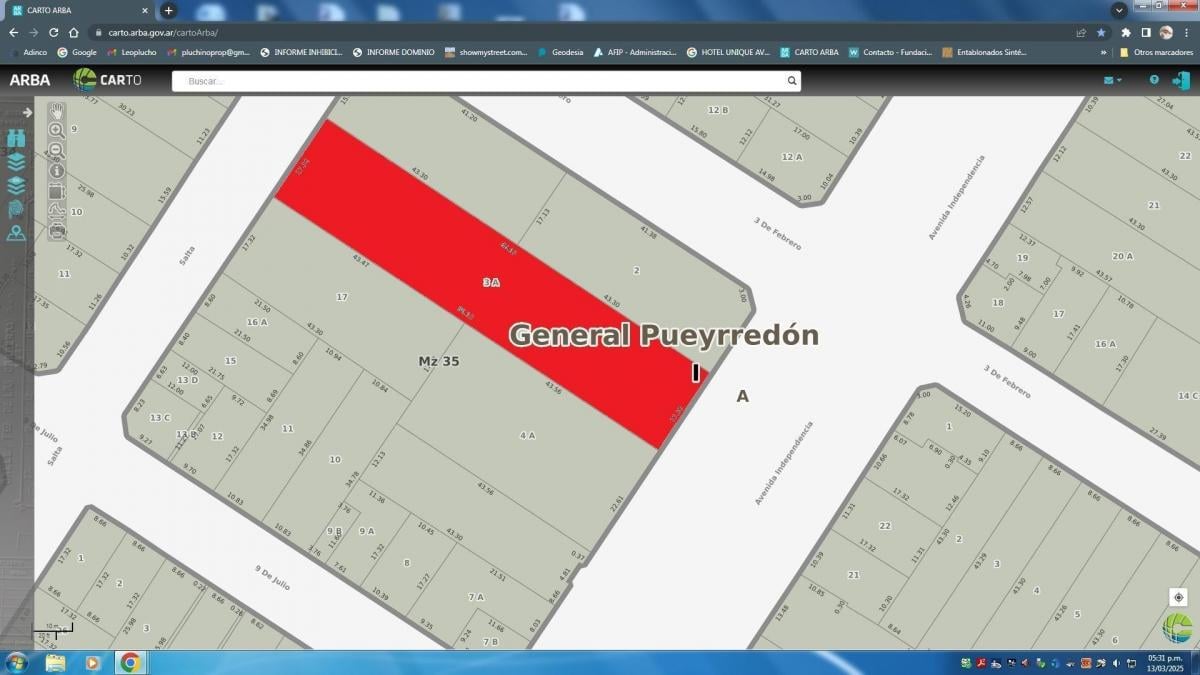Viewport: 1200px width, 675px height.
Task: Open the binoculars search panel
Action: (x=16, y=138)
